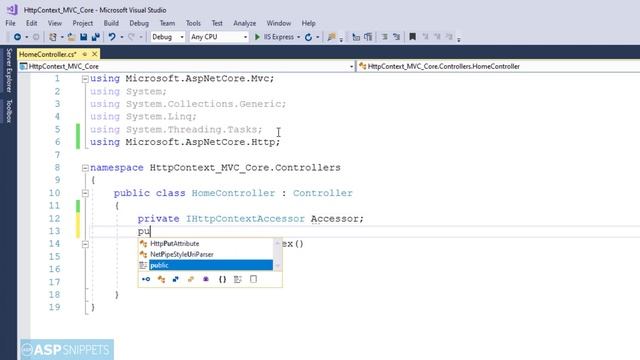Screen dimensions: 640x360
Task: Toggle the keywords filter in IntelliSense popup
Action: pyautogui.click(x=238, y=279)
